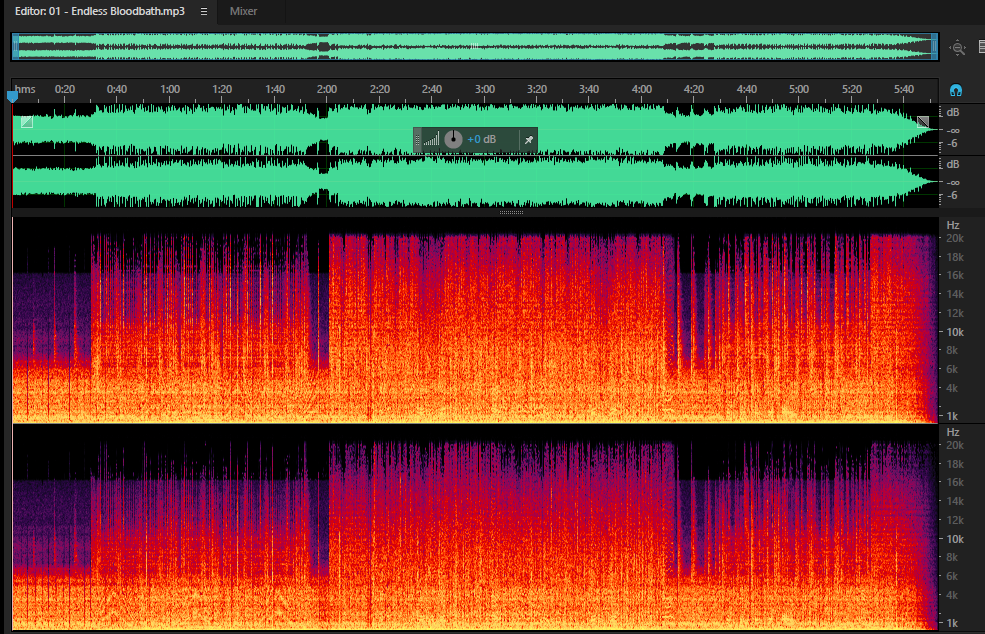Click 6k on the lower spectrogram scale
985x634 pixels.
[x=952, y=576]
